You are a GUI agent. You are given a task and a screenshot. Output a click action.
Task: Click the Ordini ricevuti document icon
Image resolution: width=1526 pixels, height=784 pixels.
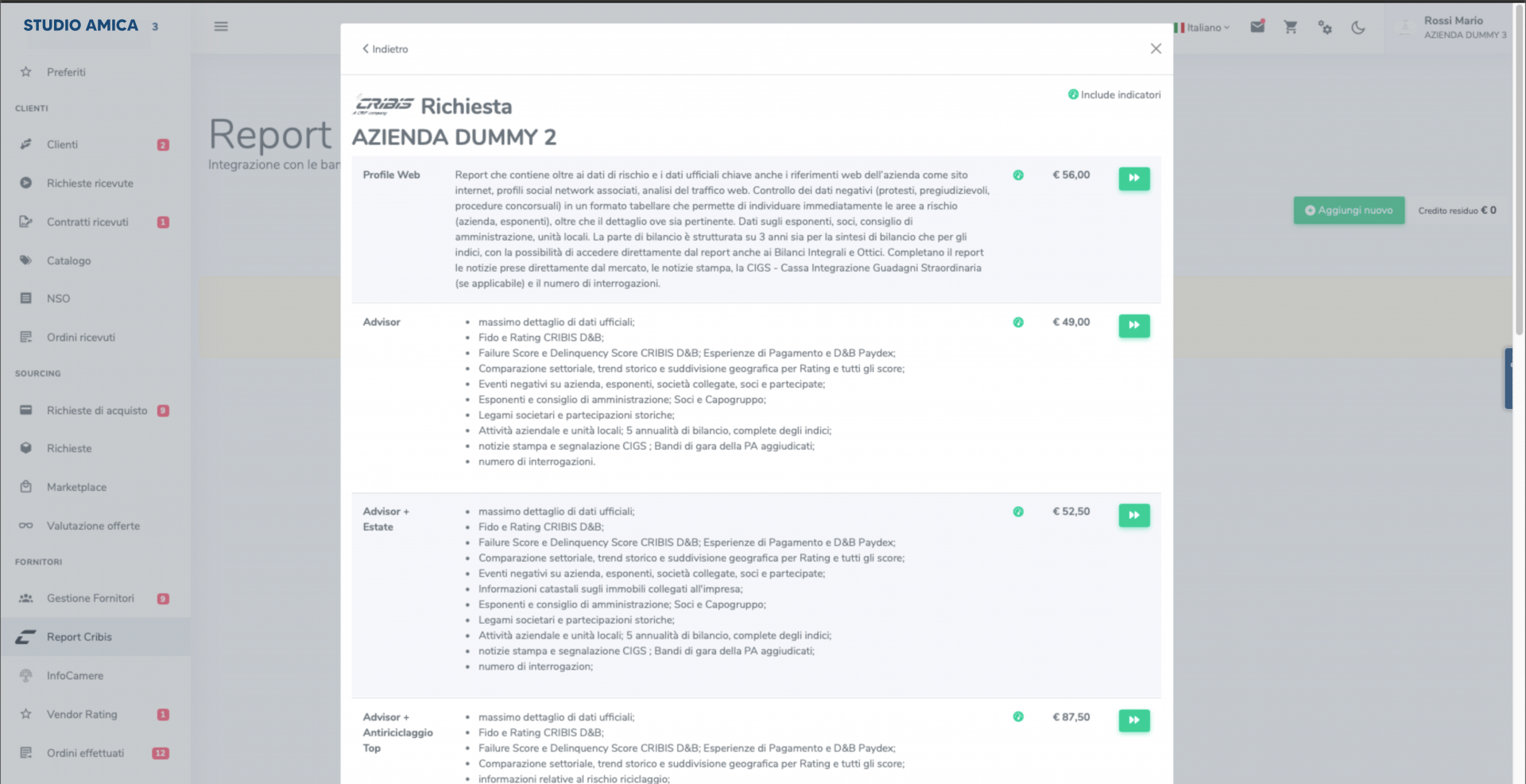point(25,338)
